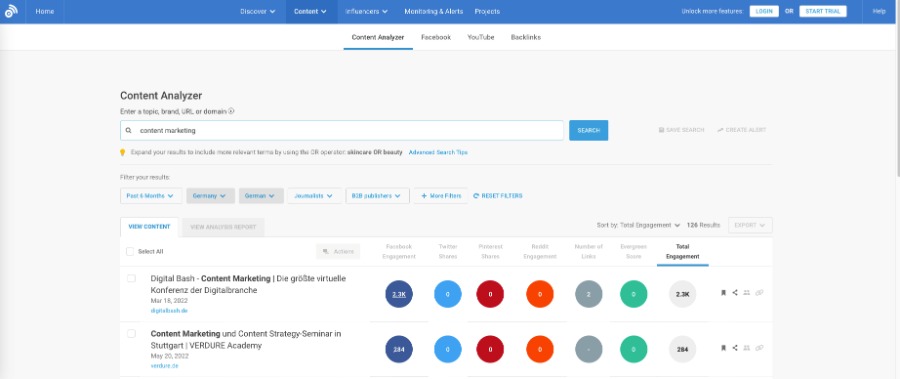
Task: Click the content marketing search field
Action: click(x=342, y=130)
